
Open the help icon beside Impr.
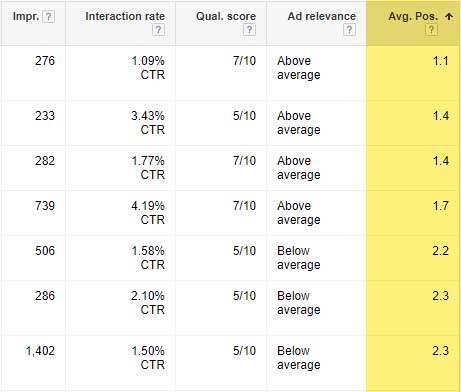coord(49,17)
